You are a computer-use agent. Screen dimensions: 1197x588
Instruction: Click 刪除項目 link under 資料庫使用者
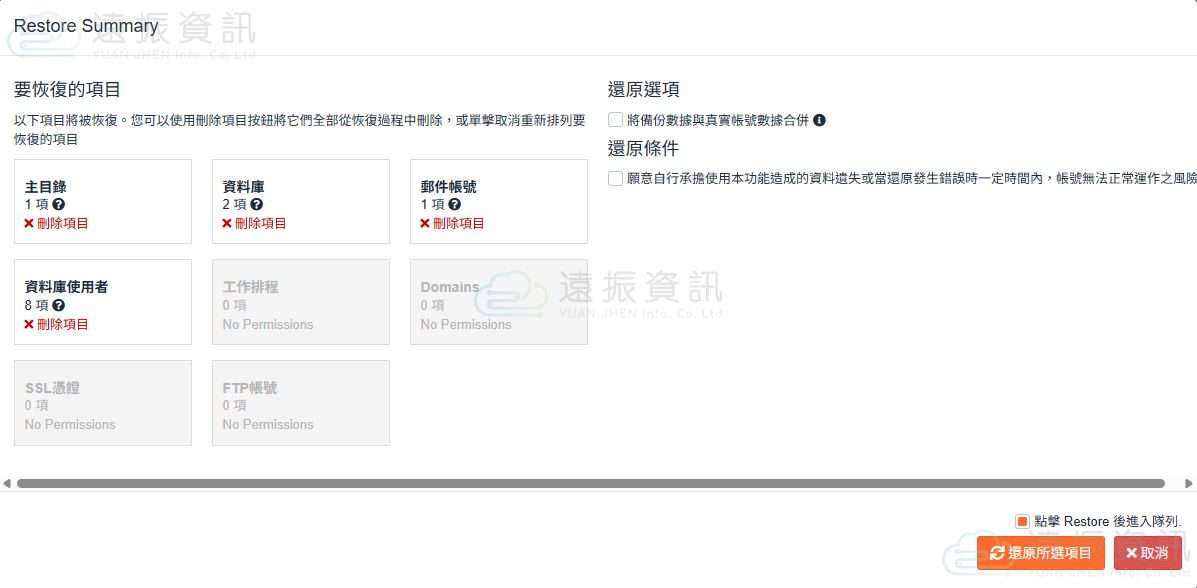coord(62,324)
